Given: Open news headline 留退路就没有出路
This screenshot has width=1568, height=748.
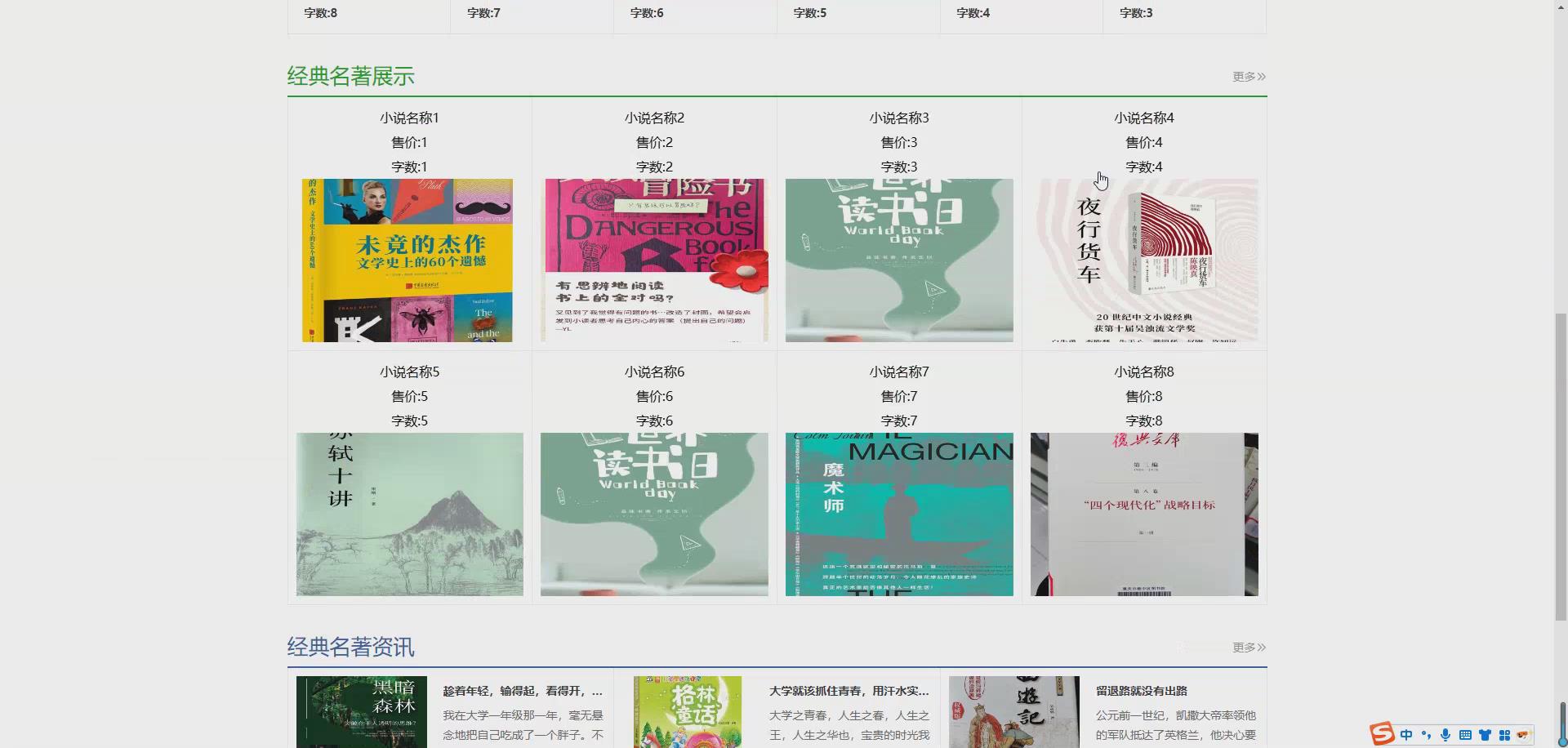Looking at the screenshot, I should [1142, 691].
